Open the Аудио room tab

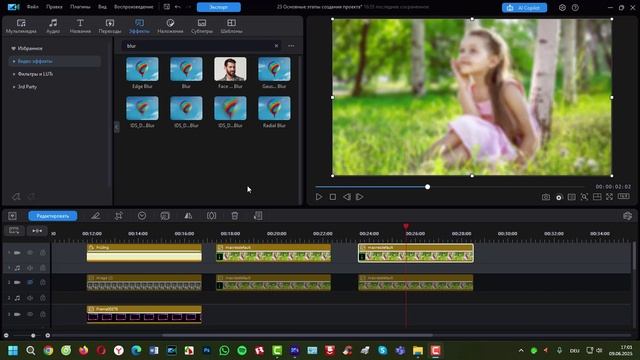(x=53, y=26)
